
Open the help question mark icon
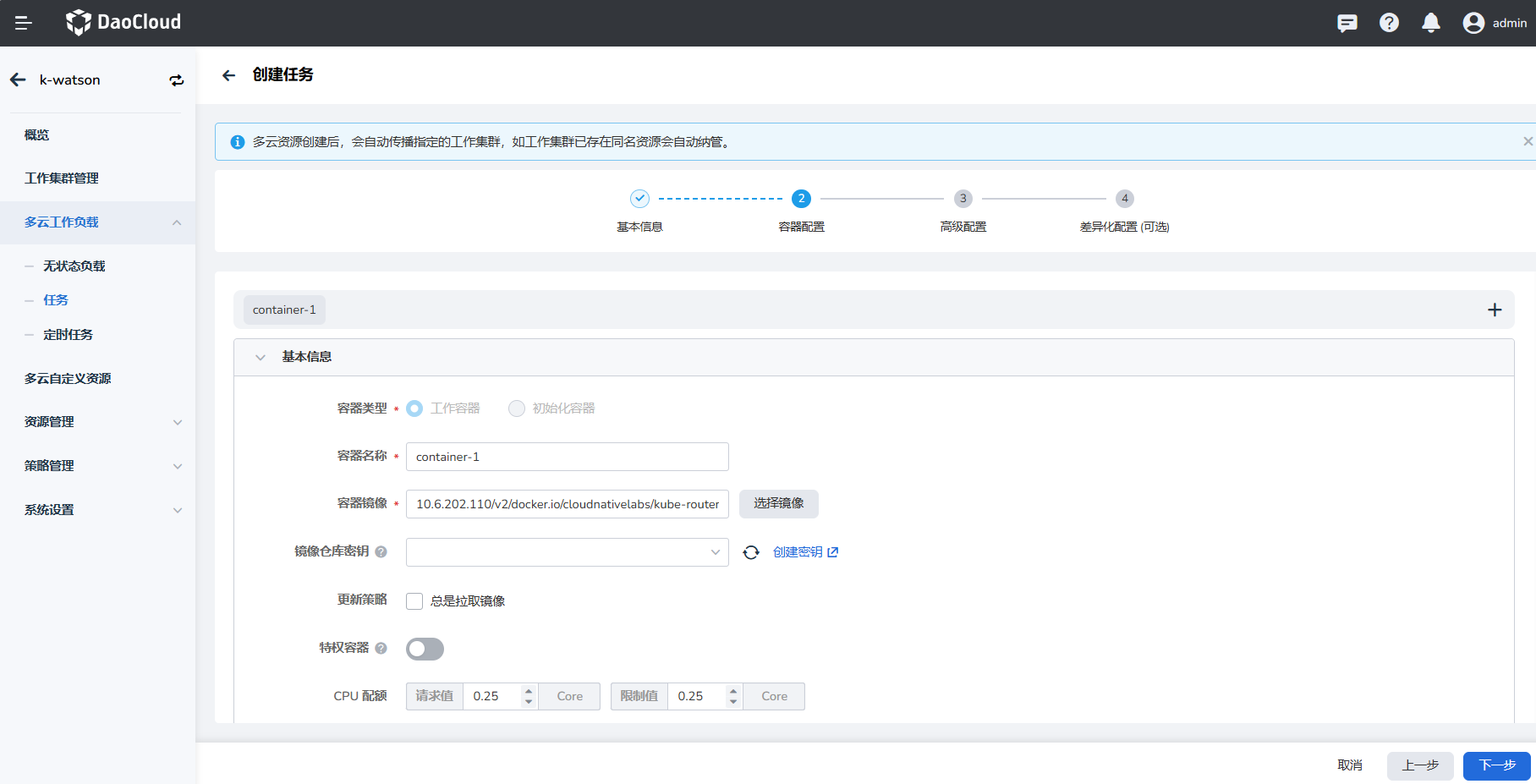point(1389,23)
